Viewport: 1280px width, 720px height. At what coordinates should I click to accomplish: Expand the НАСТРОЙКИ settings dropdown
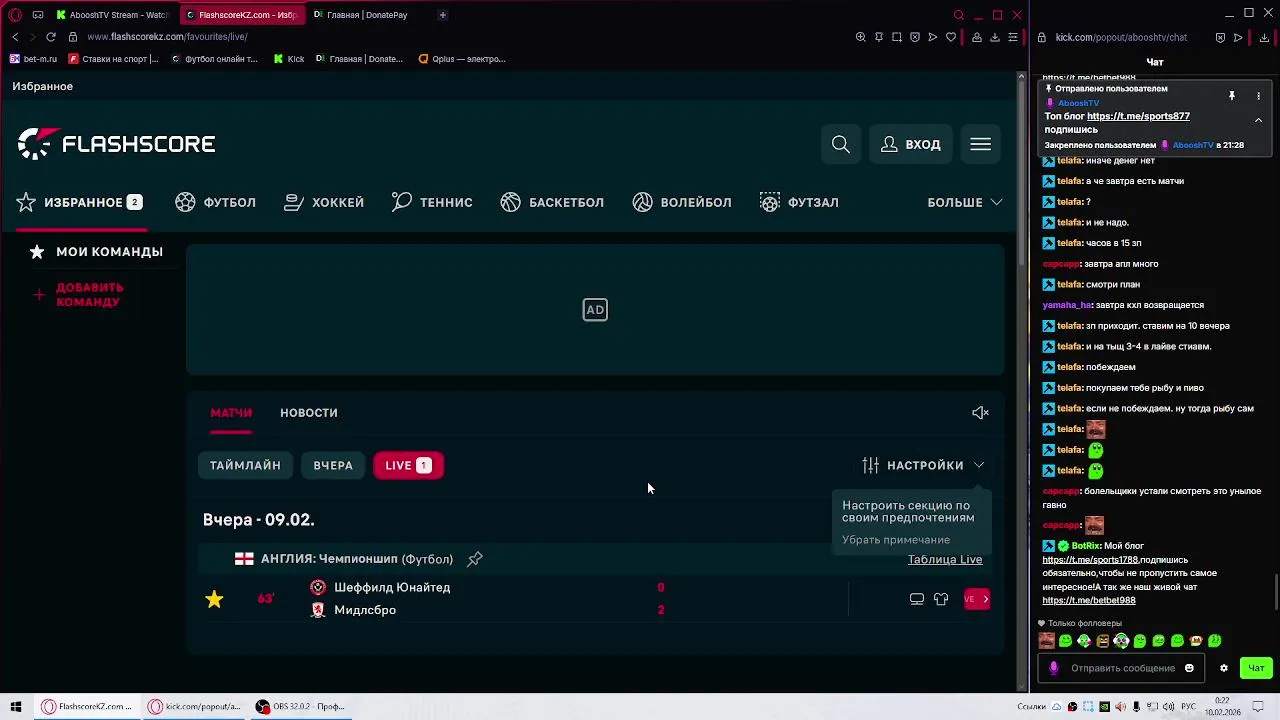click(923, 466)
